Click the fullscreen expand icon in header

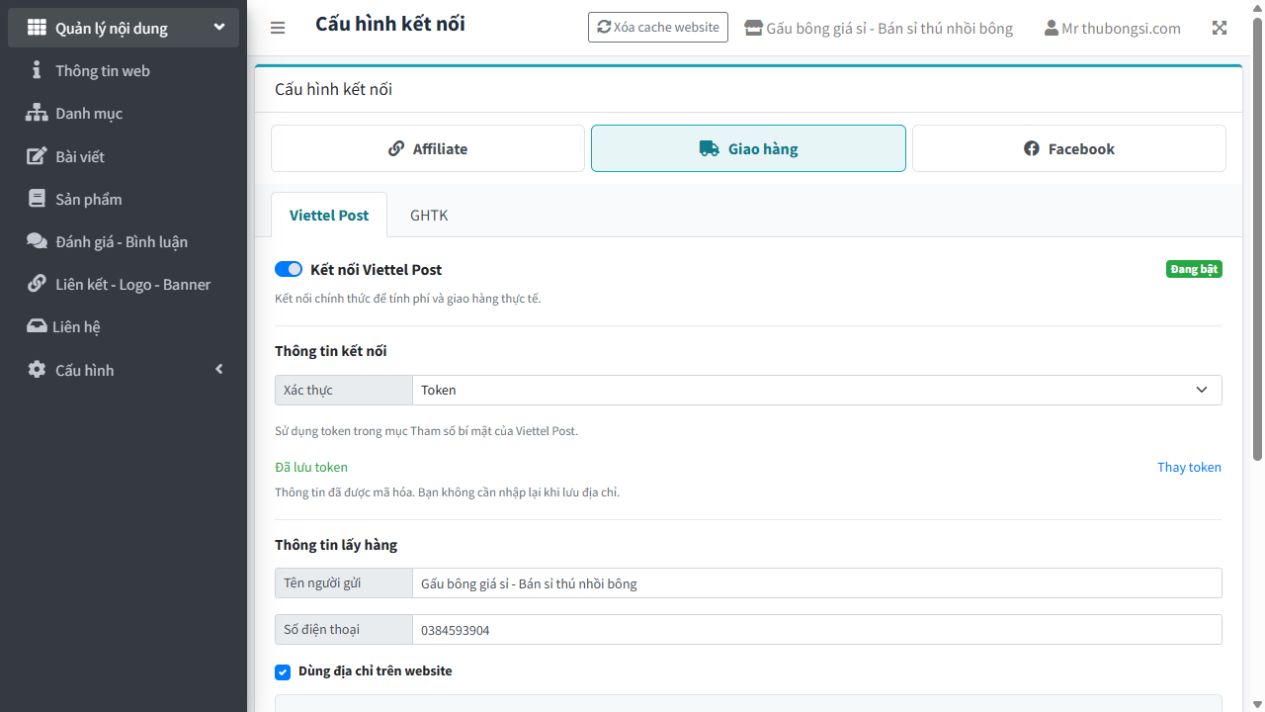(x=1219, y=28)
